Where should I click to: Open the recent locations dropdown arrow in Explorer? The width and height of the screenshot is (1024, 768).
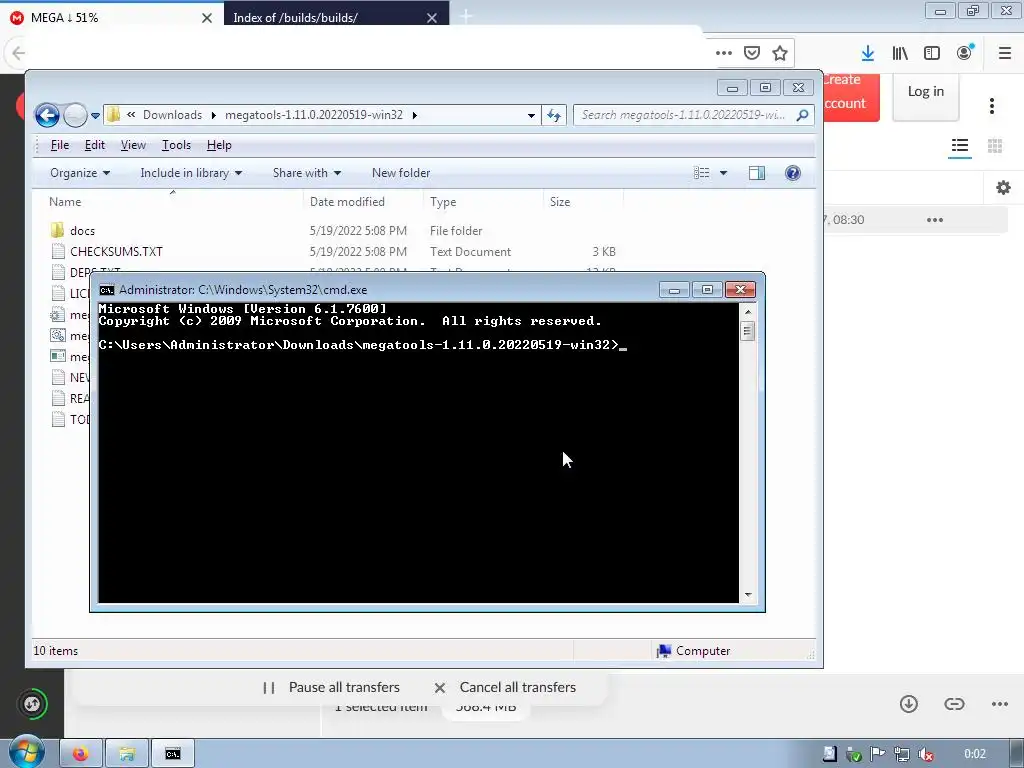point(95,116)
